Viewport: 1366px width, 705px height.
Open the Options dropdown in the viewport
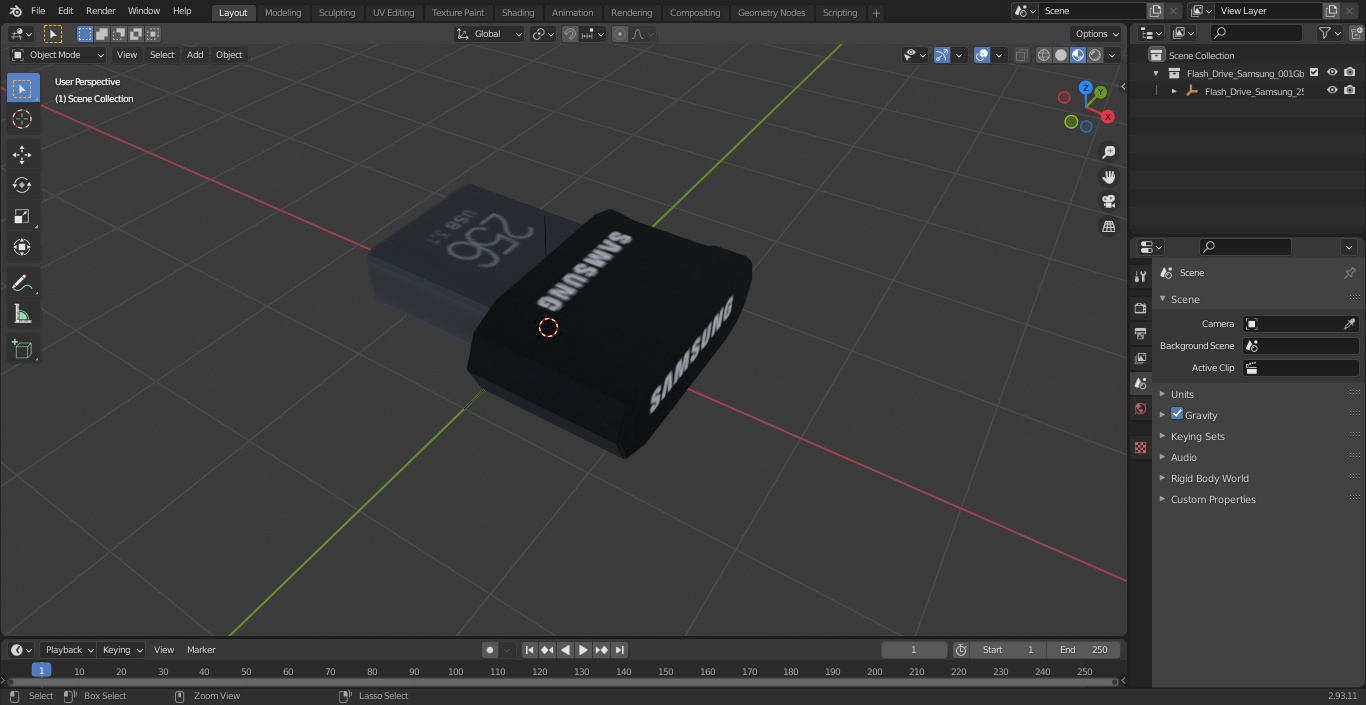pos(1097,34)
